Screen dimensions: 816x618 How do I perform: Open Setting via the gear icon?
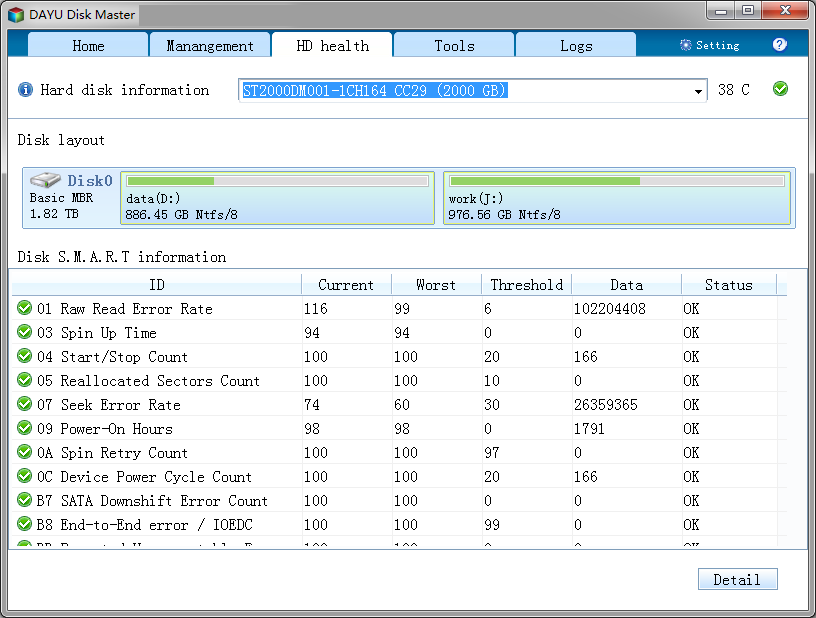pyautogui.click(x=686, y=45)
